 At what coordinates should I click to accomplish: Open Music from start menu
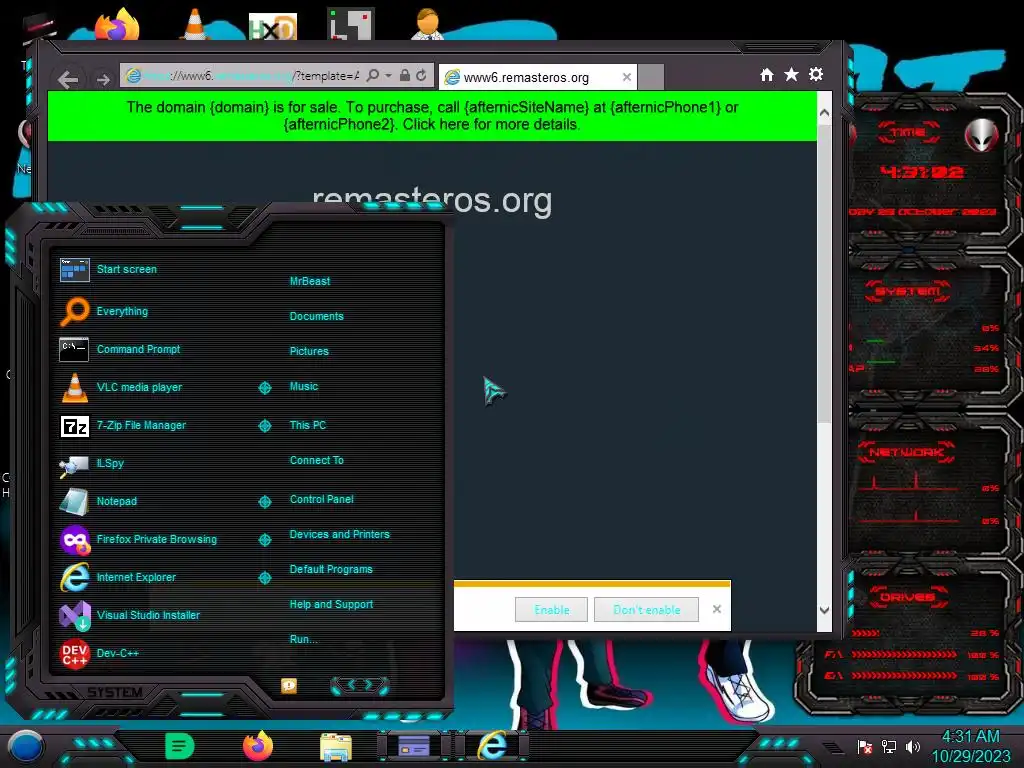pos(304,387)
